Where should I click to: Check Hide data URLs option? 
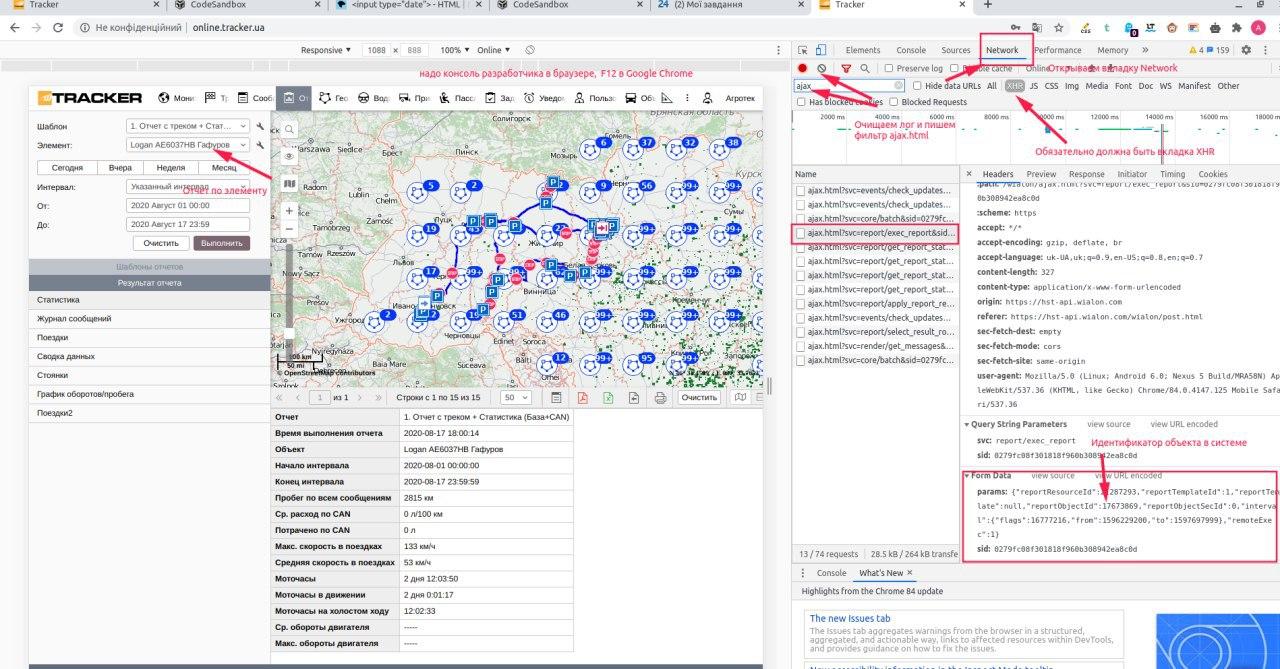(917, 86)
